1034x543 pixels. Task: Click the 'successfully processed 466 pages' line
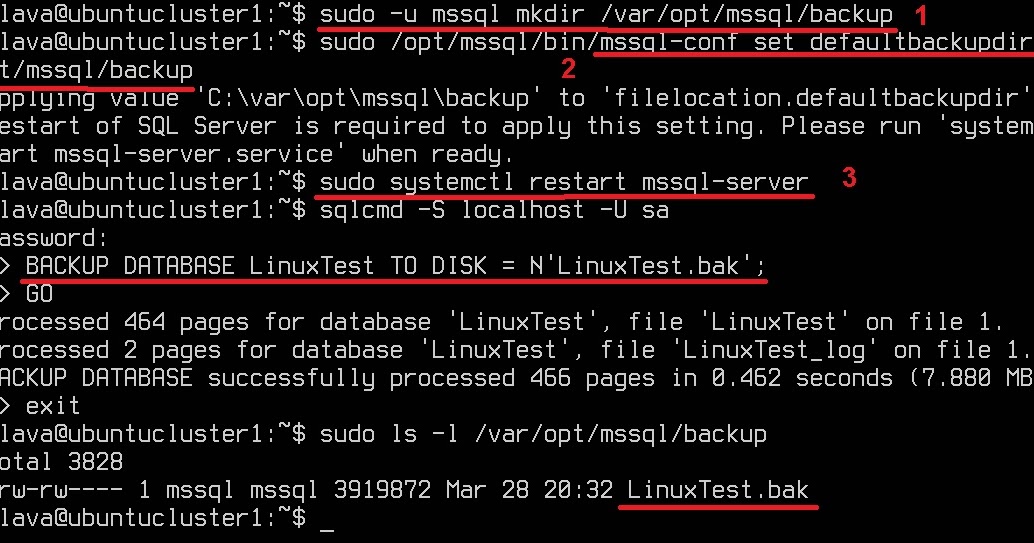(x=517, y=378)
